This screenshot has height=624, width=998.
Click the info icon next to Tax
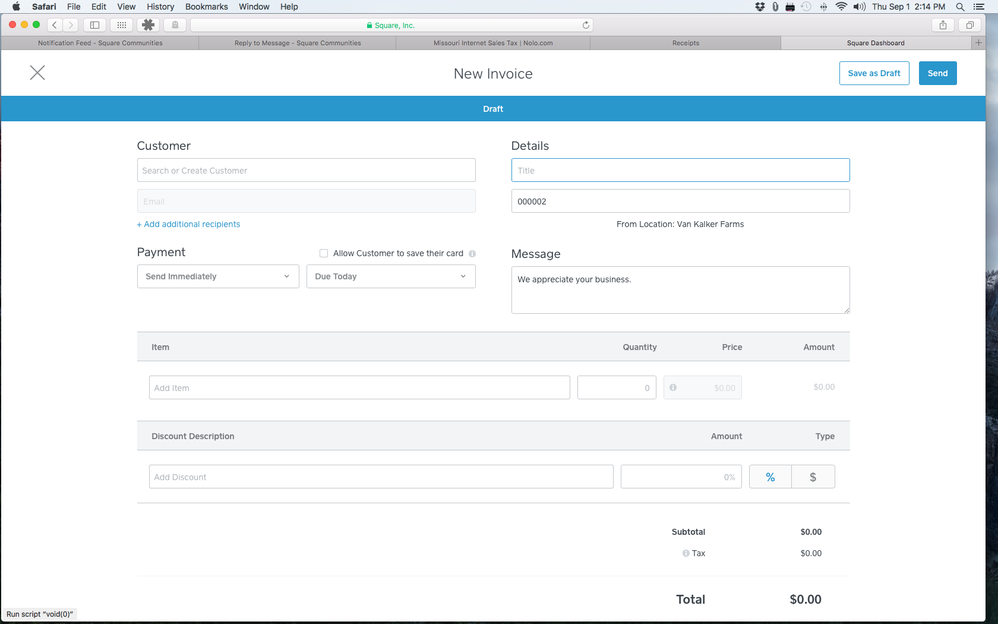point(686,553)
